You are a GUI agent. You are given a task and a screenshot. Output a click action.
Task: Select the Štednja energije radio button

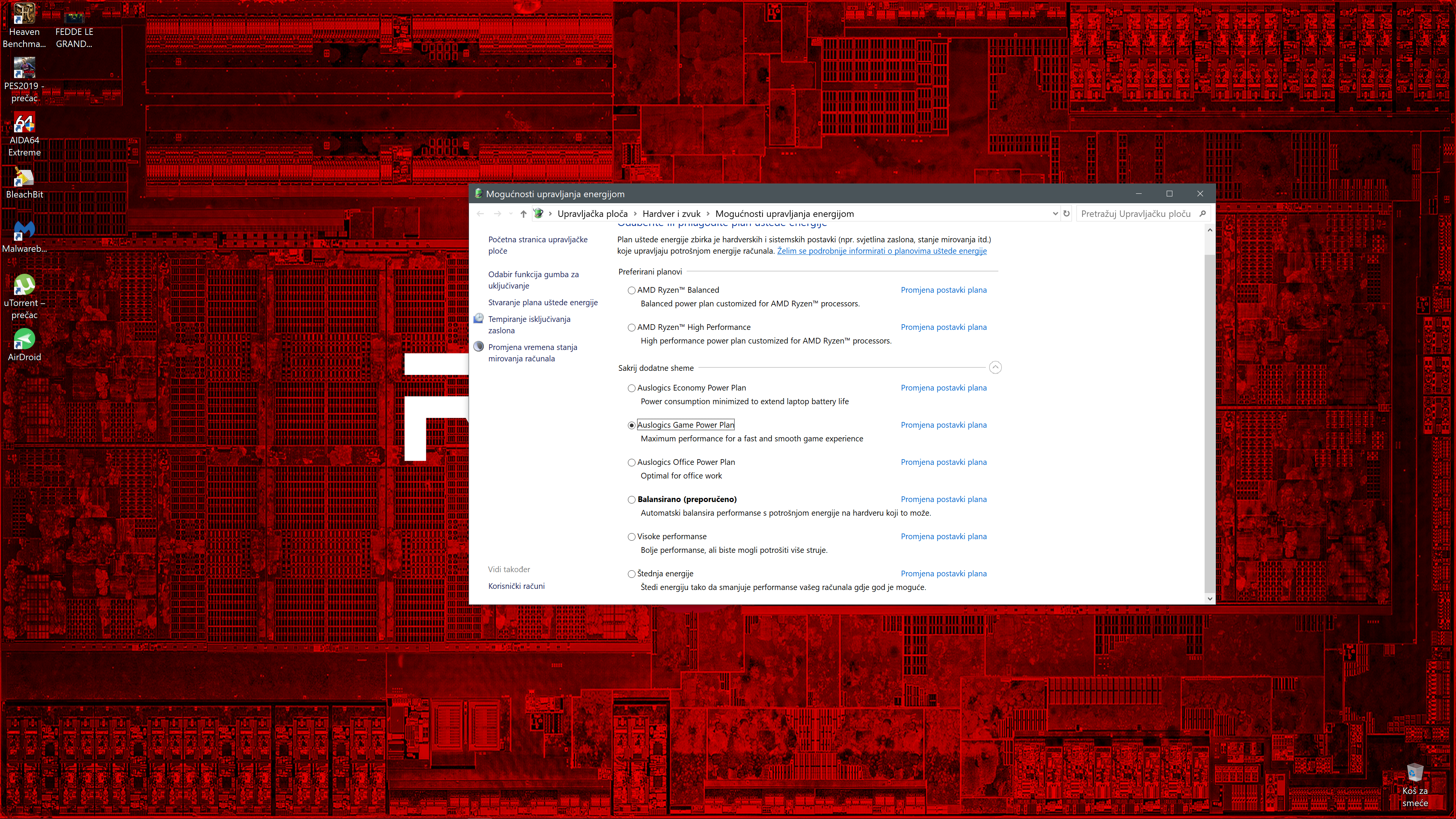(631, 574)
